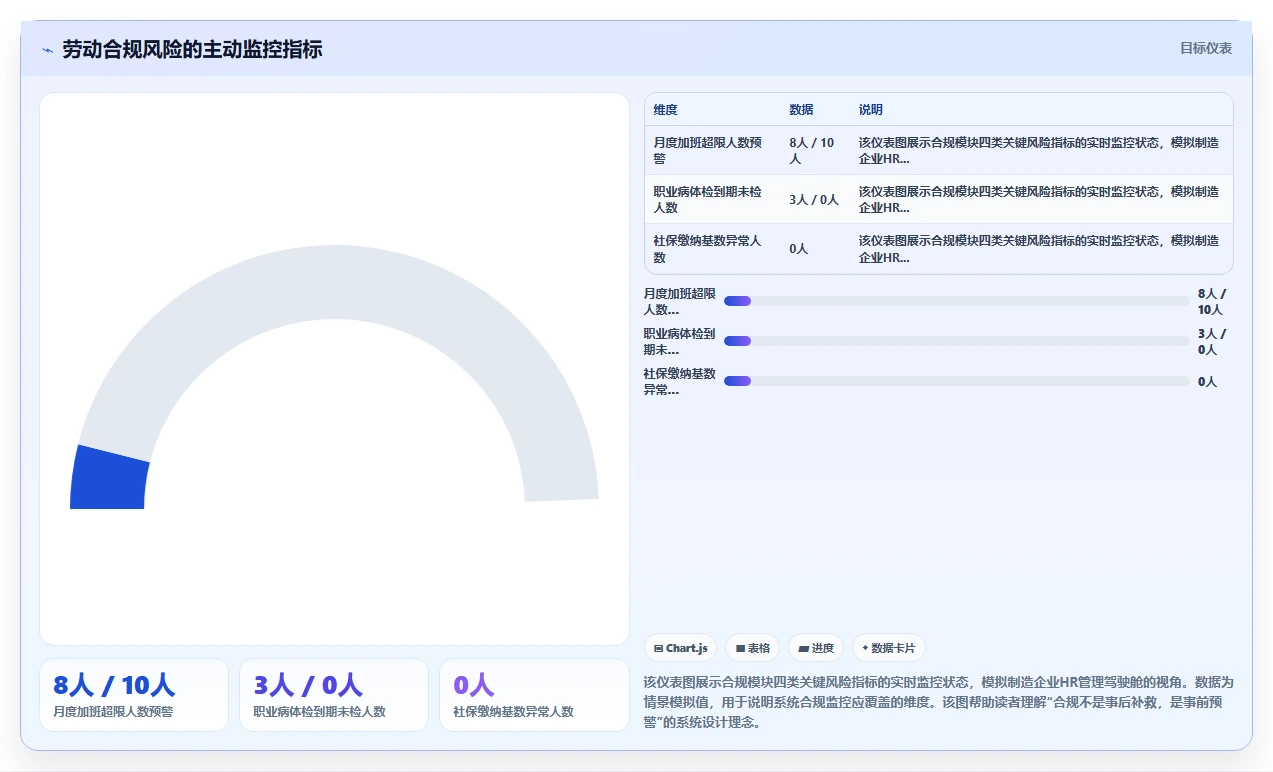Select the 数据卡片 chip
1273x772 pixels.
889,648
